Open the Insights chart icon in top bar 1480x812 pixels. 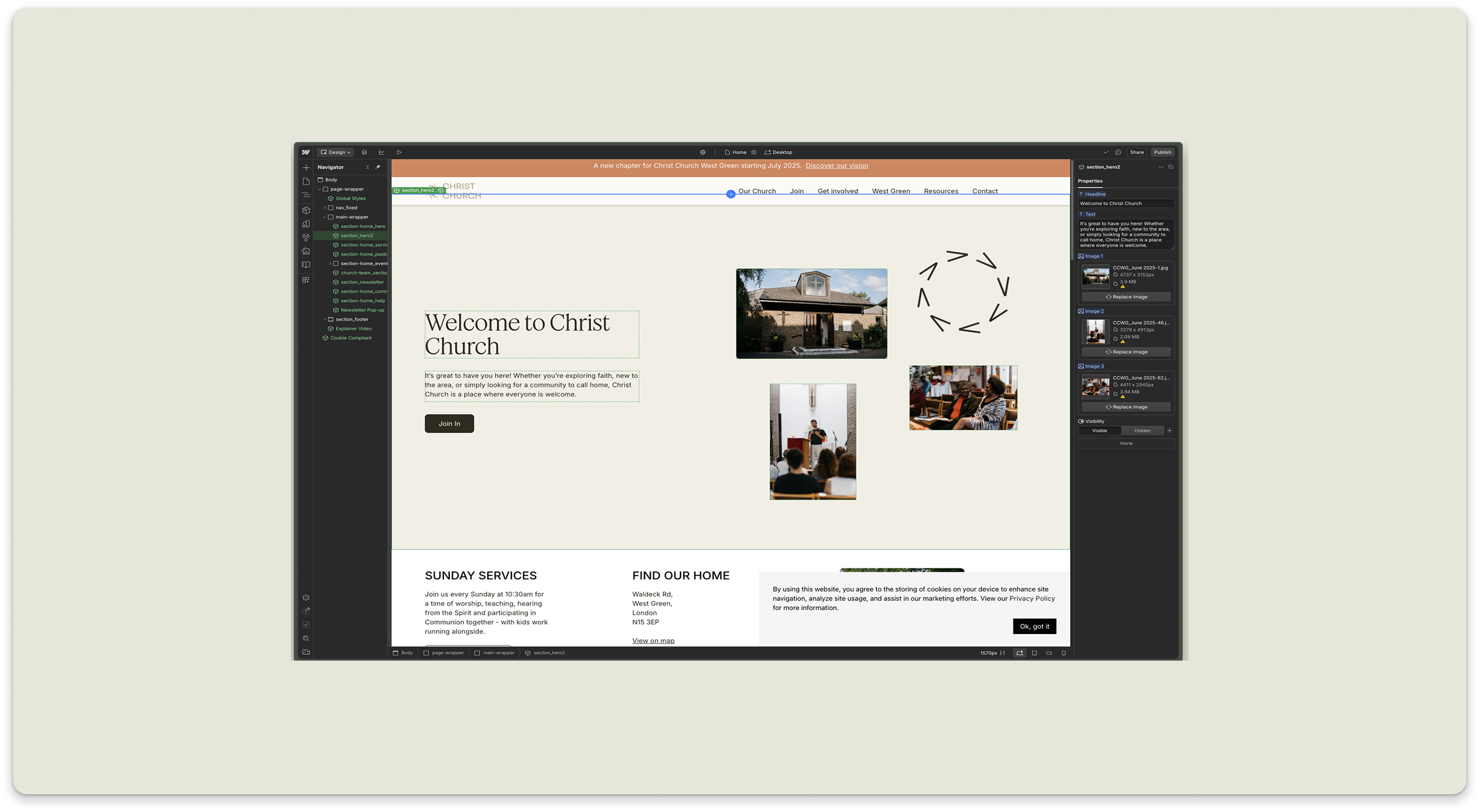tap(381, 152)
